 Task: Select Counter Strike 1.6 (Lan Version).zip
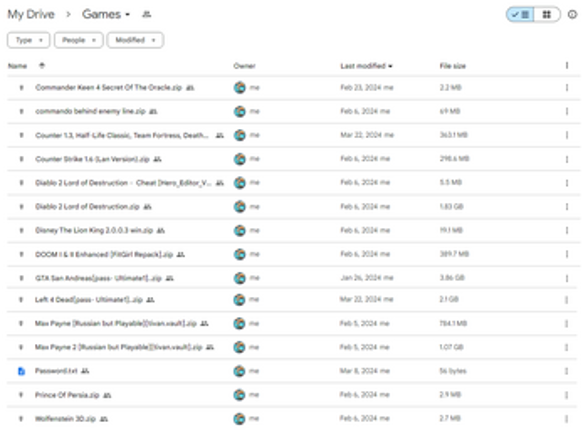93,159
